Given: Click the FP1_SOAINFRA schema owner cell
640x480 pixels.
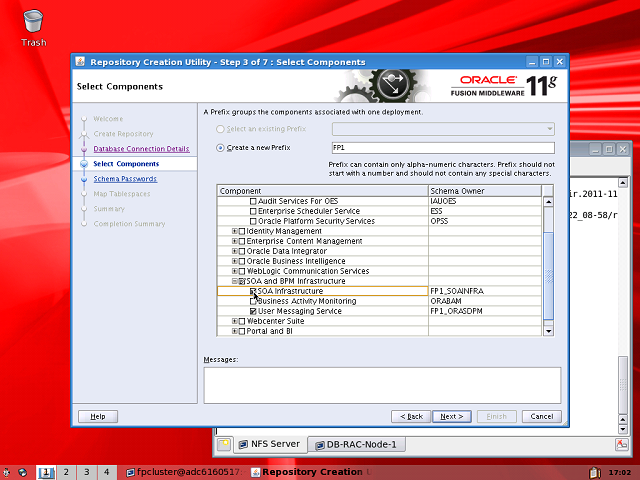Looking at the screenshot, I should click(485, 291).
